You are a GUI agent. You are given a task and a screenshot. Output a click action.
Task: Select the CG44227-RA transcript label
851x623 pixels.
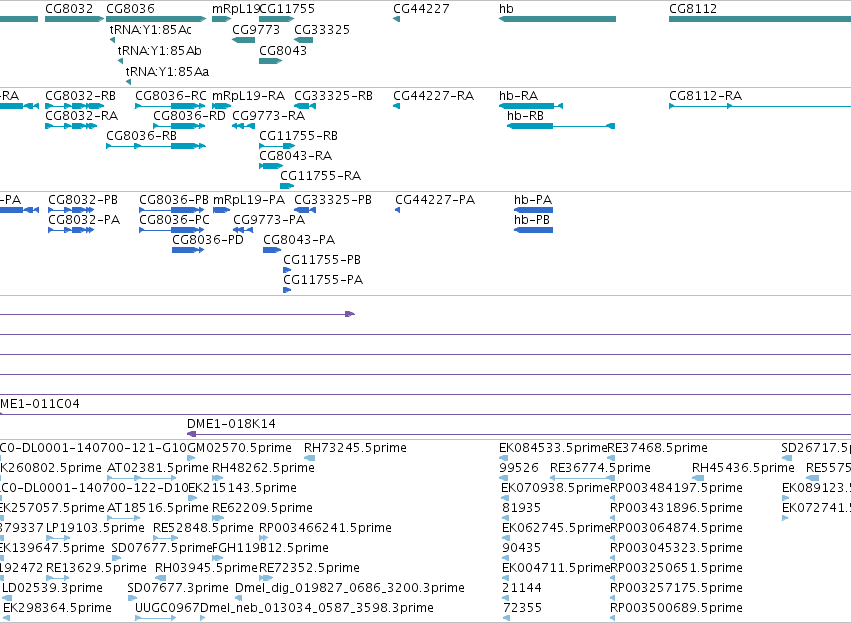[x=434, y=96]
